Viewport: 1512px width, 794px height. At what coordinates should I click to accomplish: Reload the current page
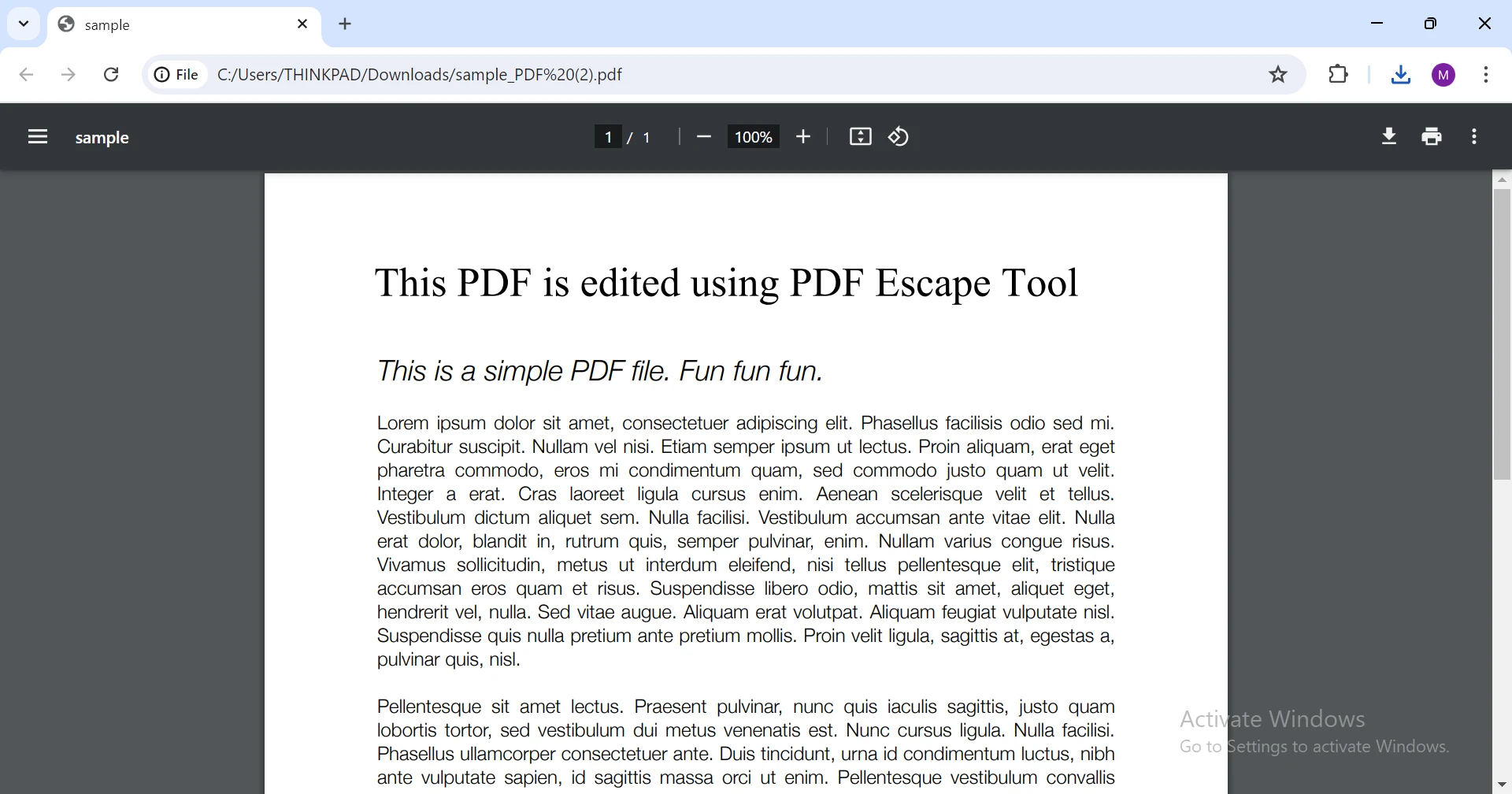point(112,75)
